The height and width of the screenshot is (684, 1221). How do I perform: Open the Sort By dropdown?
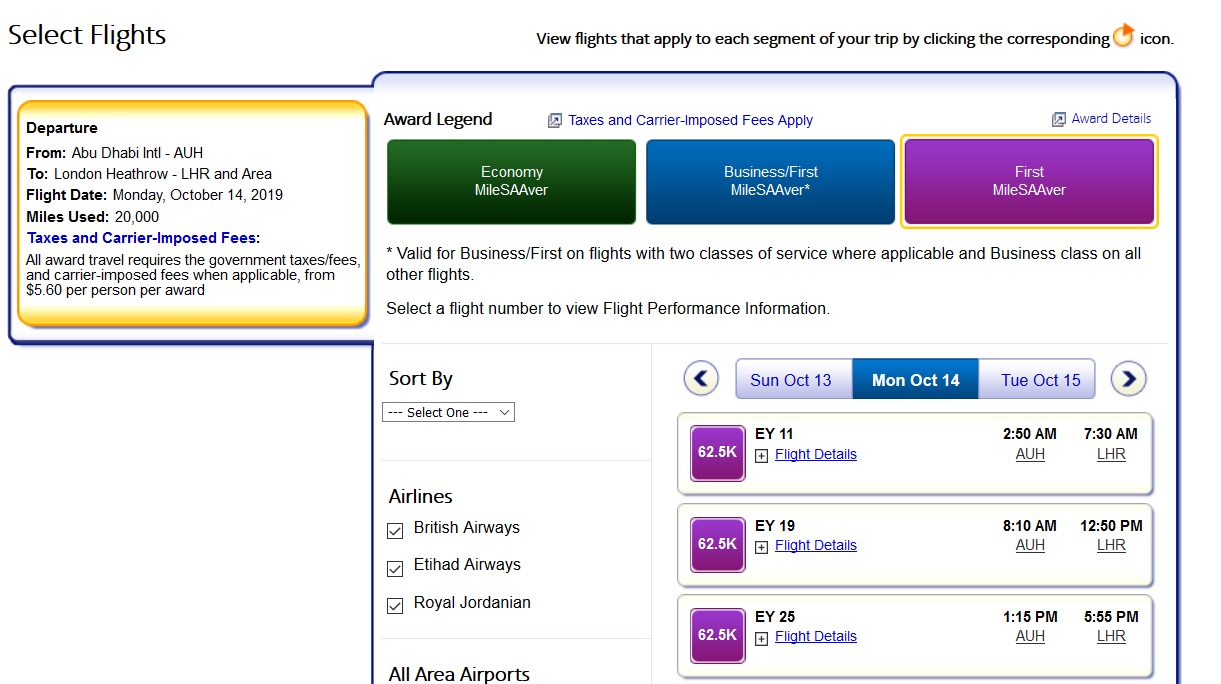[448, 412]
